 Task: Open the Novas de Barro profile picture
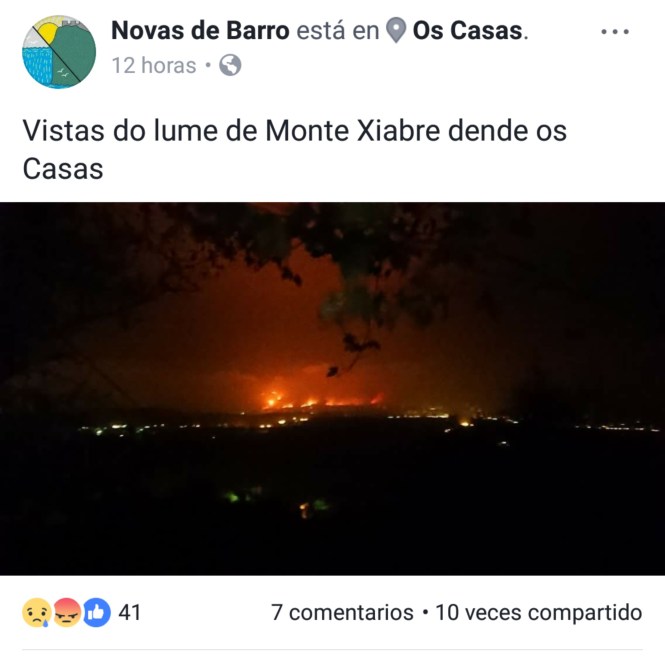click(59, 52)
